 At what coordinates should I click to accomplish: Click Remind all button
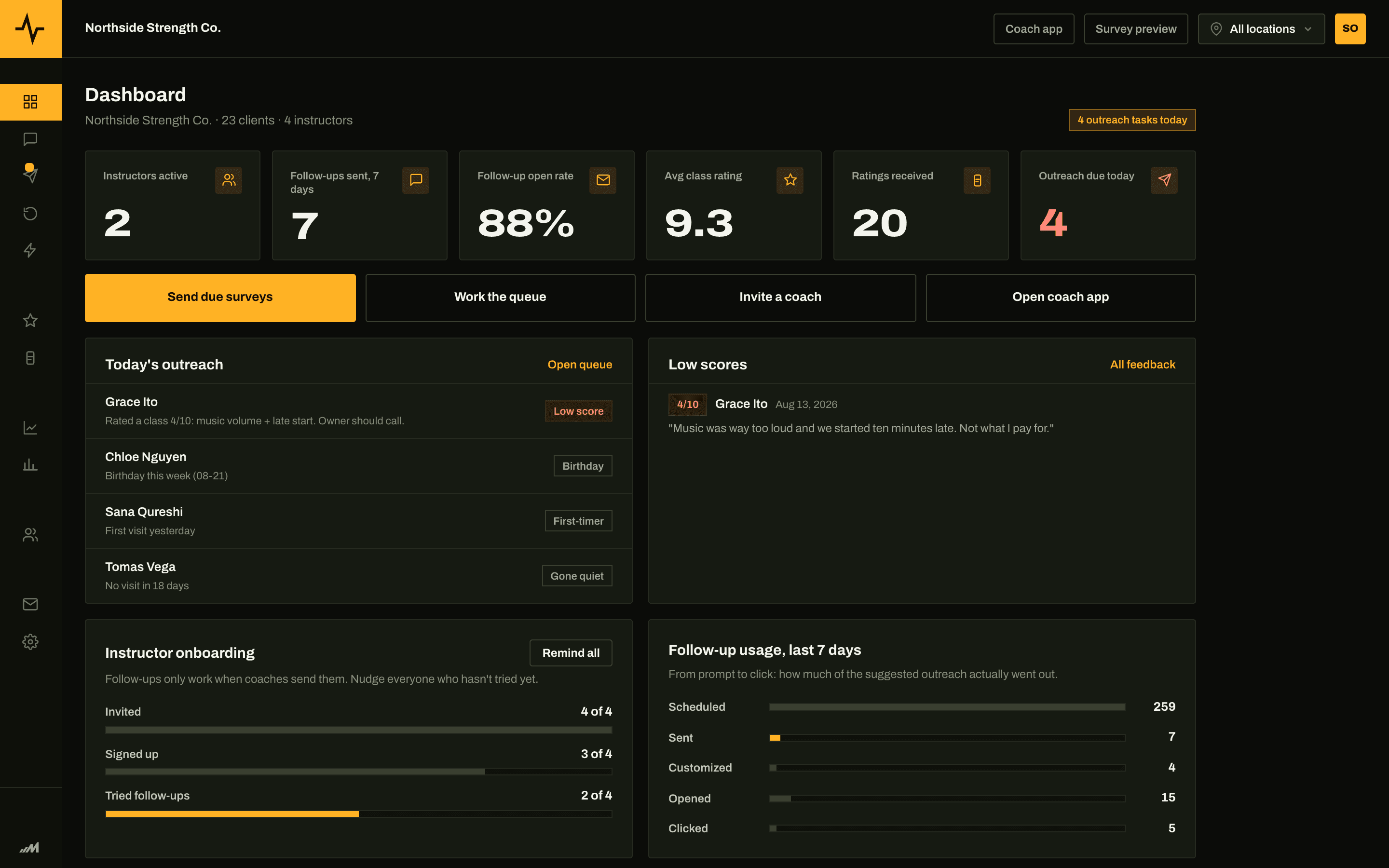(x=571, y=653)
